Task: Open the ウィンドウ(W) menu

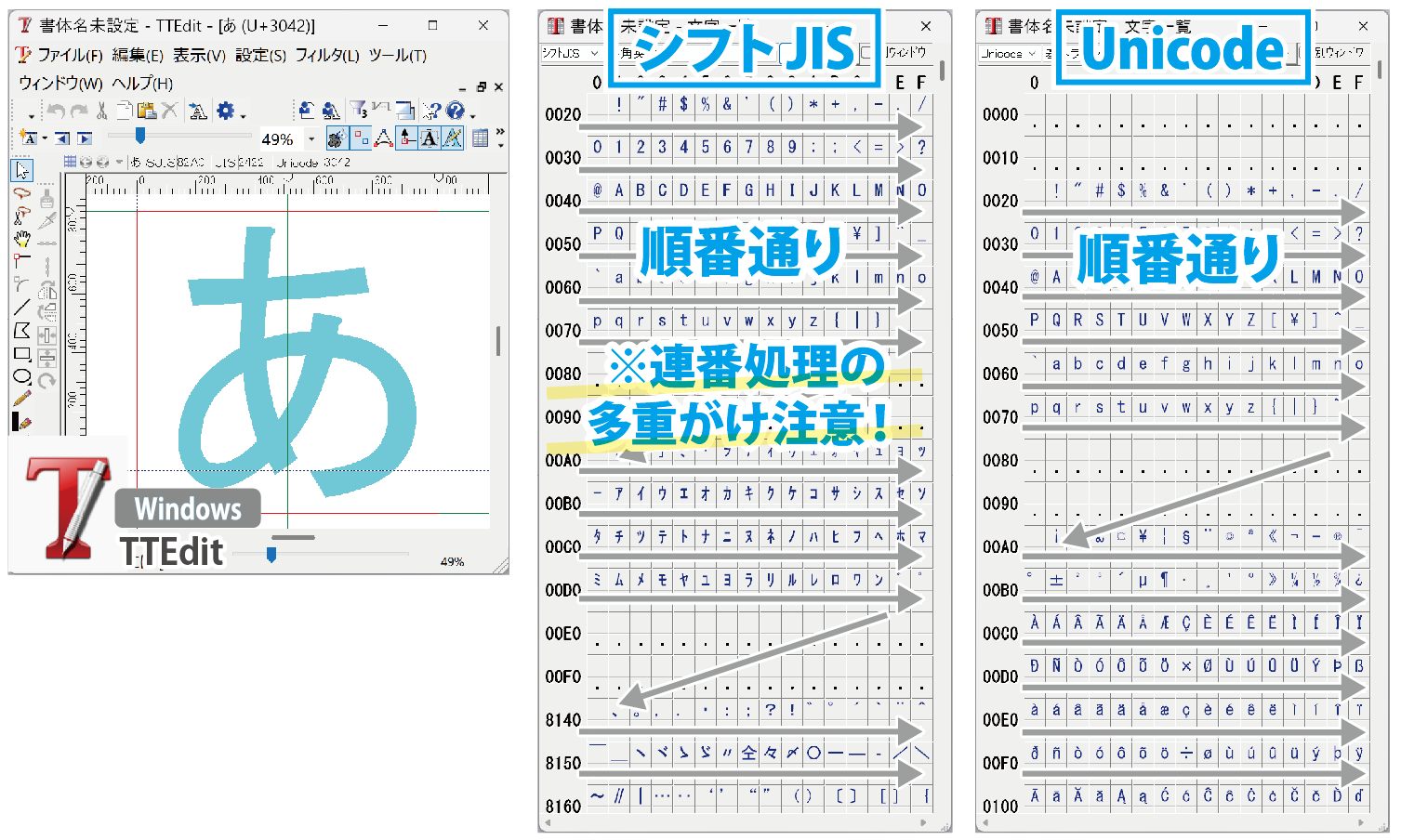Action: click(61, 84)
